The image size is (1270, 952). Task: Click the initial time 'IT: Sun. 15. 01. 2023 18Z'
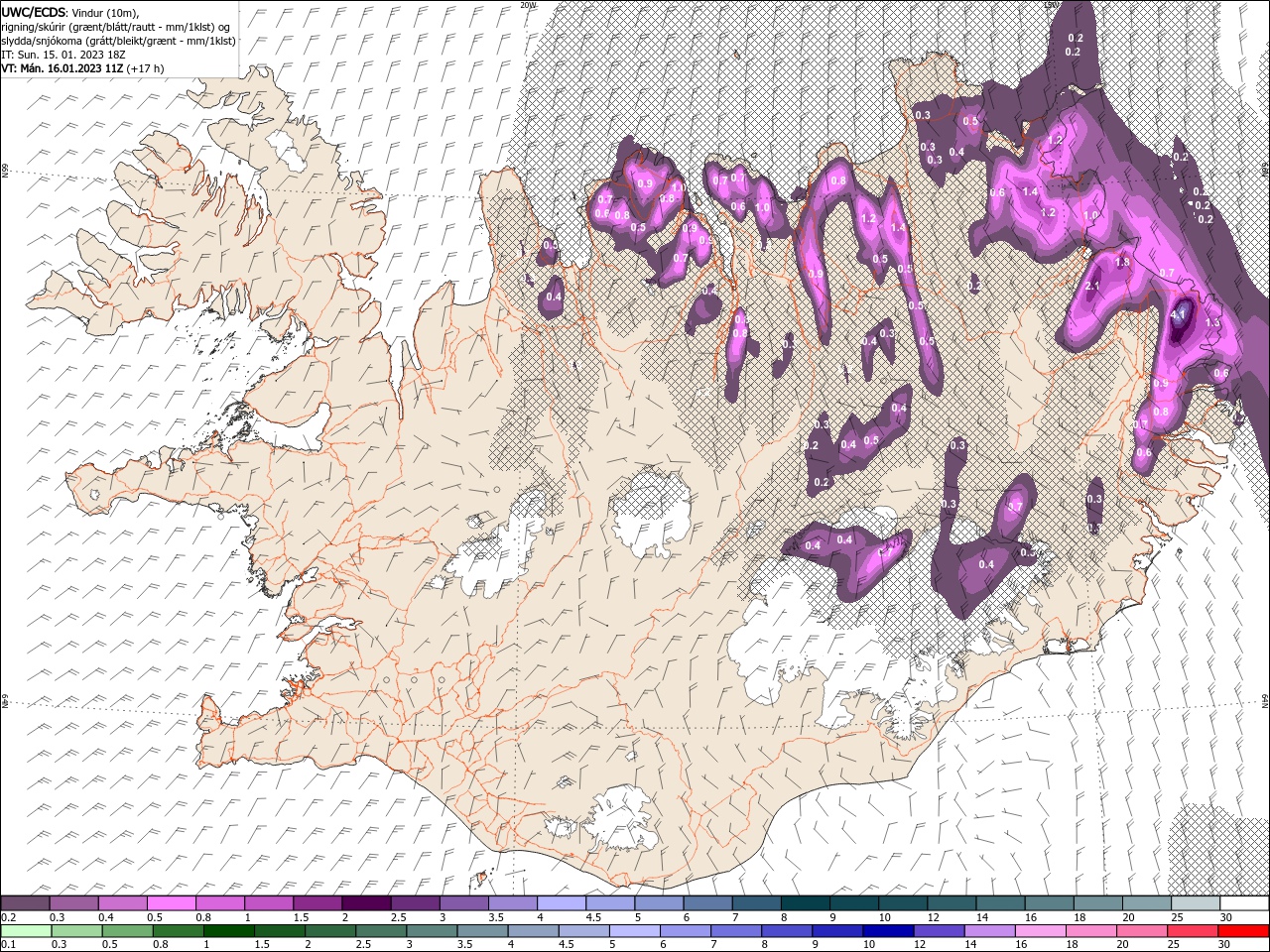(x=63, y=55)
